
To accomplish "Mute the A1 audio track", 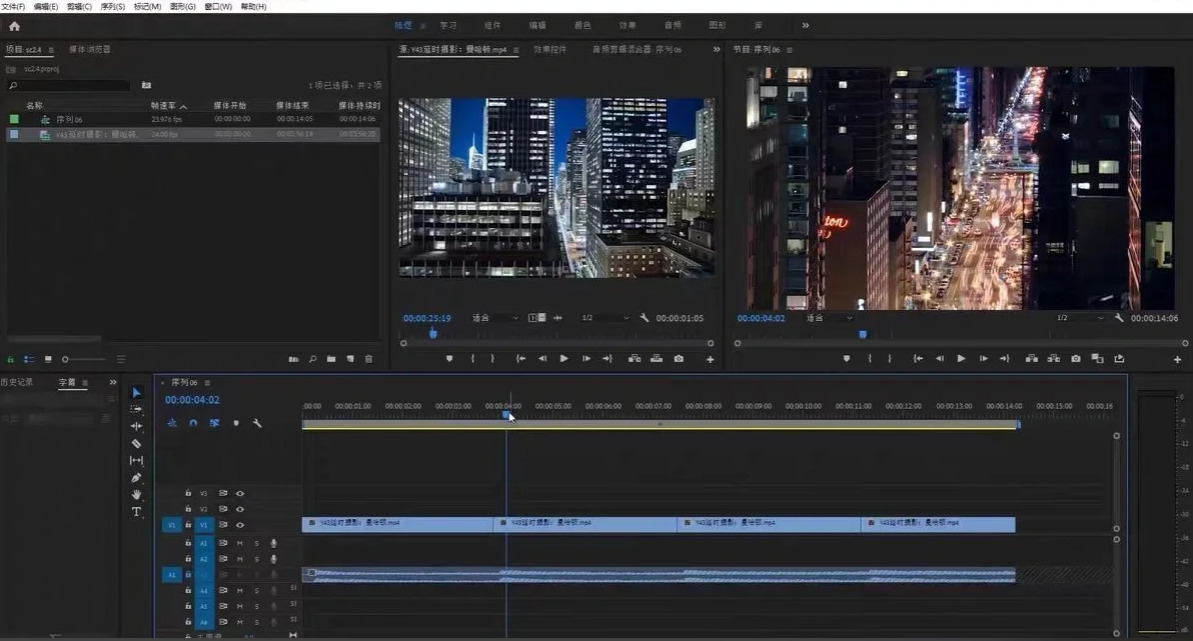I will [240, 544].
